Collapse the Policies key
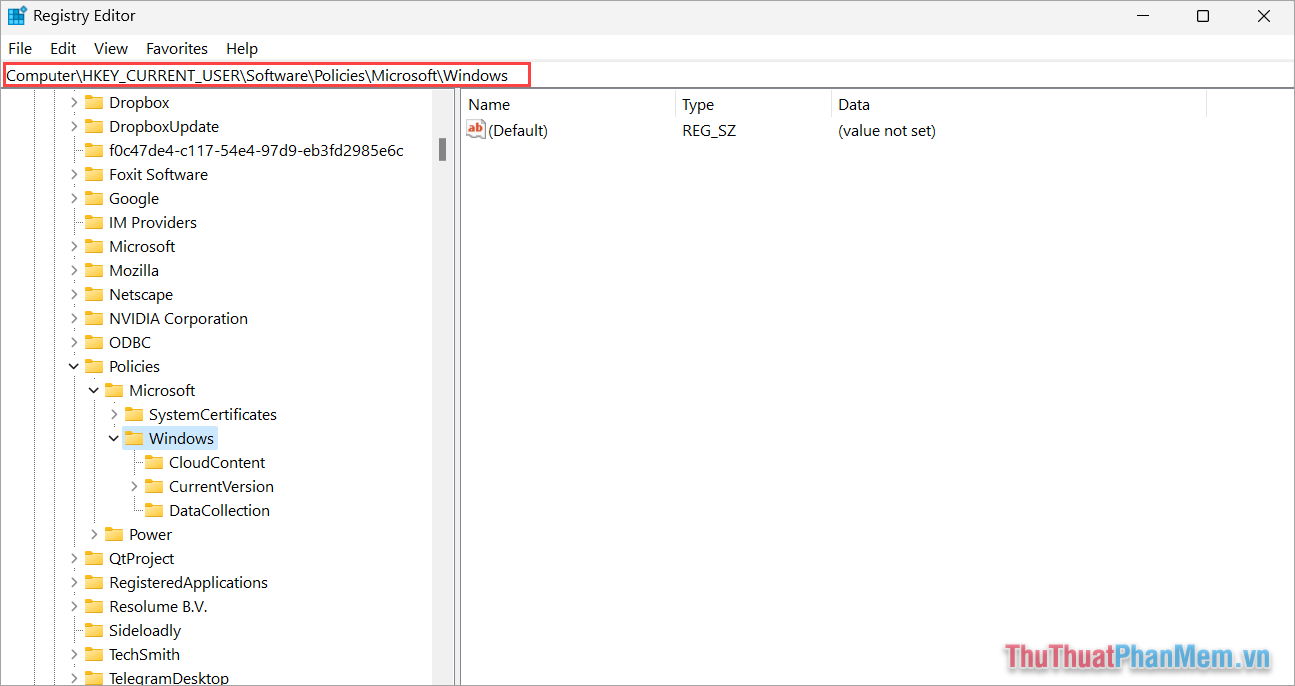The height and width of the screenshot is (686, 1295). 73,366
